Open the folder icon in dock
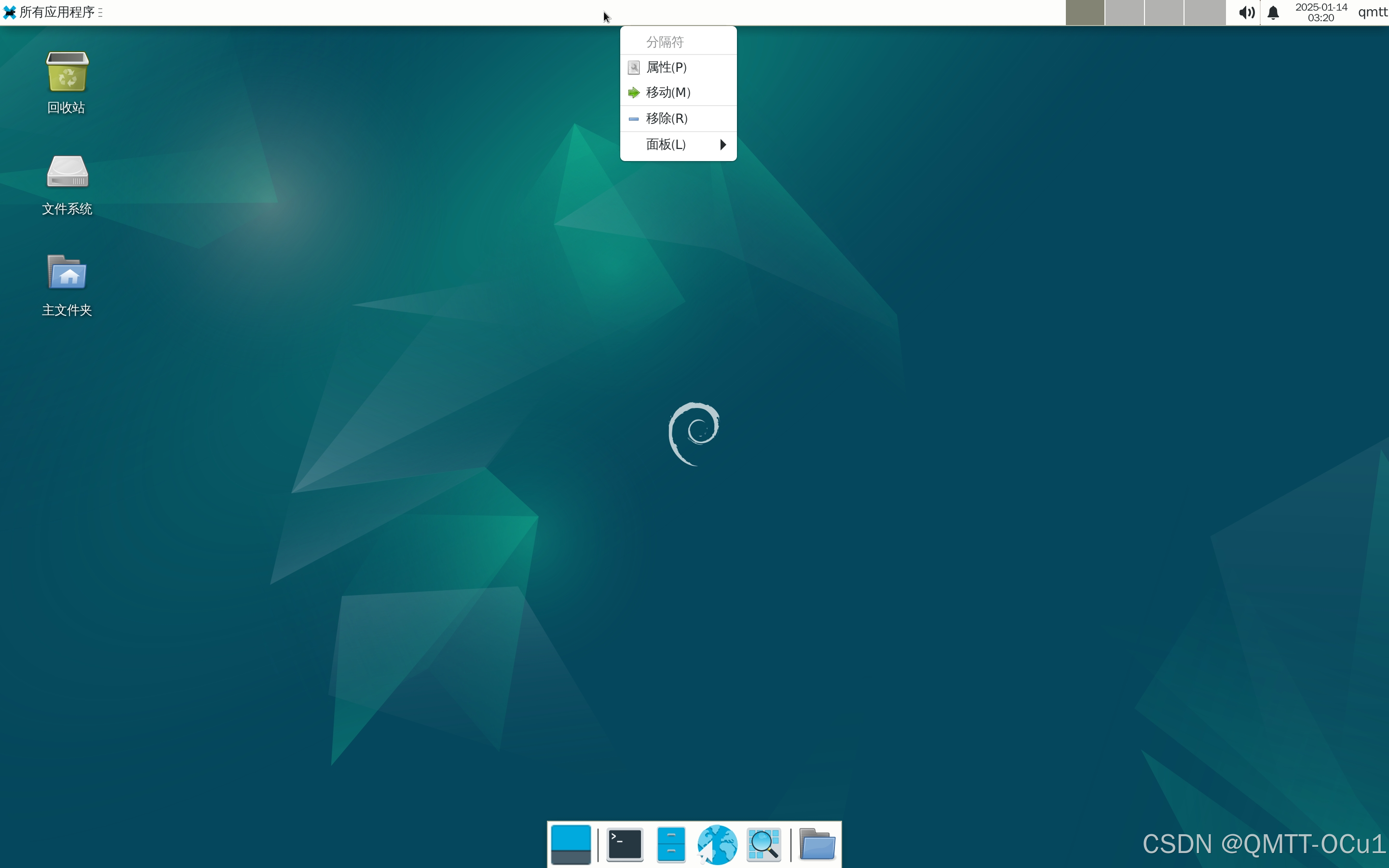Viewport: 1389px width, 868px height. pos(817,844)
